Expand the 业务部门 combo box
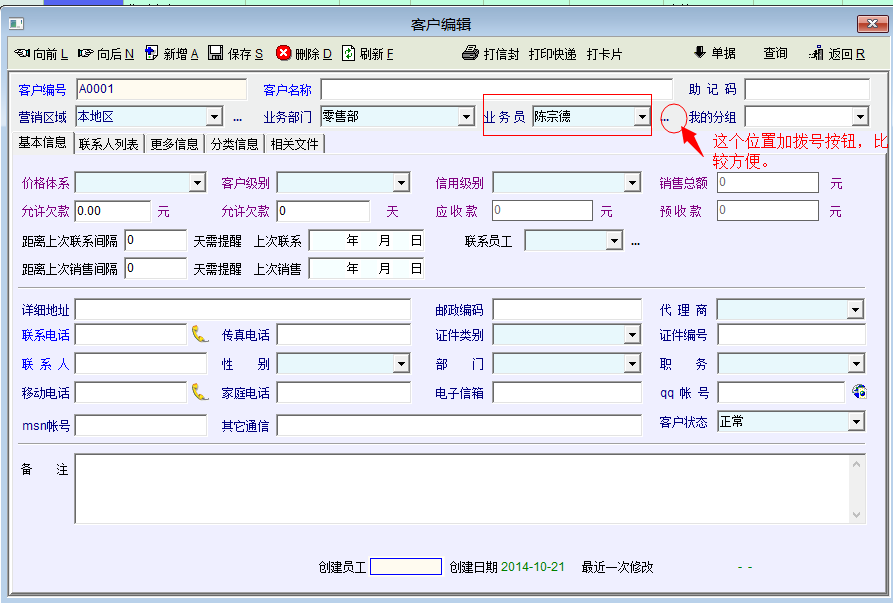This screenshot has height=603, width=893. (465, 117)
